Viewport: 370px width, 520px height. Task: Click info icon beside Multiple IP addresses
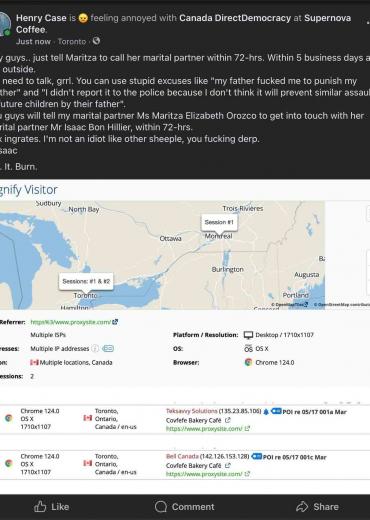(x=95, y=349)
